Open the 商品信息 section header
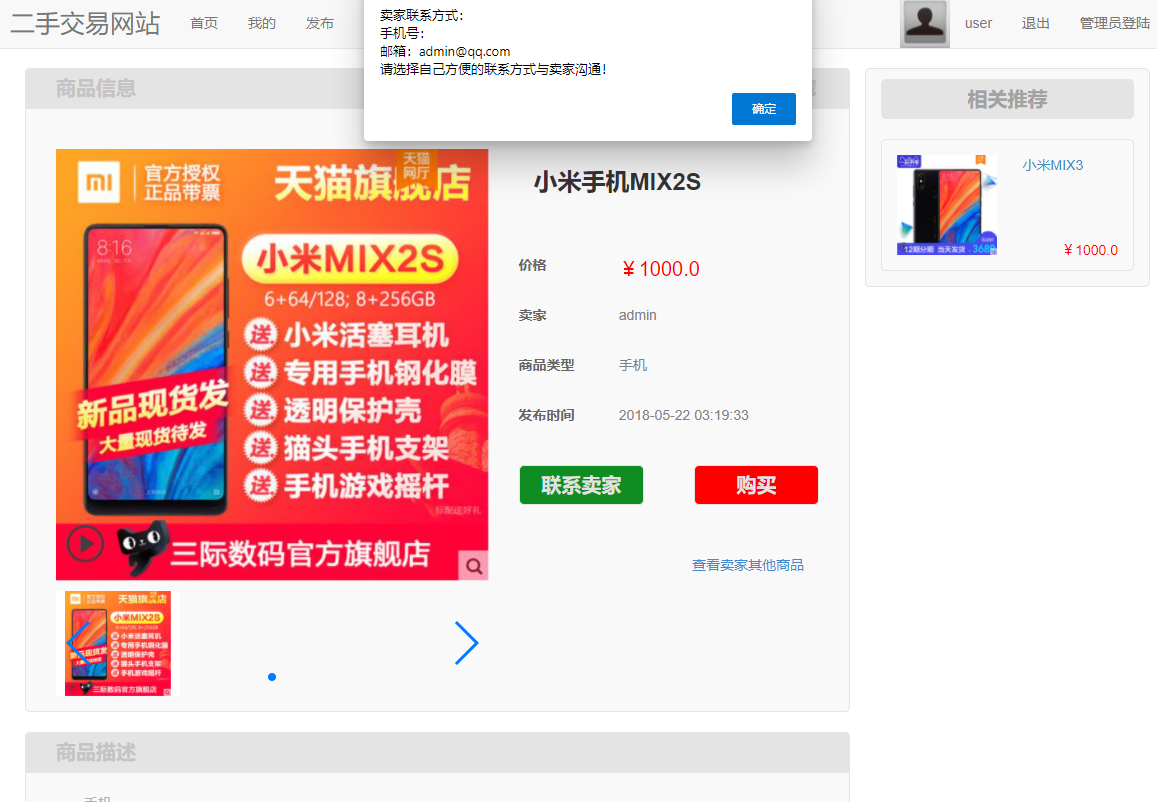The image size is (1157, 802). (93, 89)
